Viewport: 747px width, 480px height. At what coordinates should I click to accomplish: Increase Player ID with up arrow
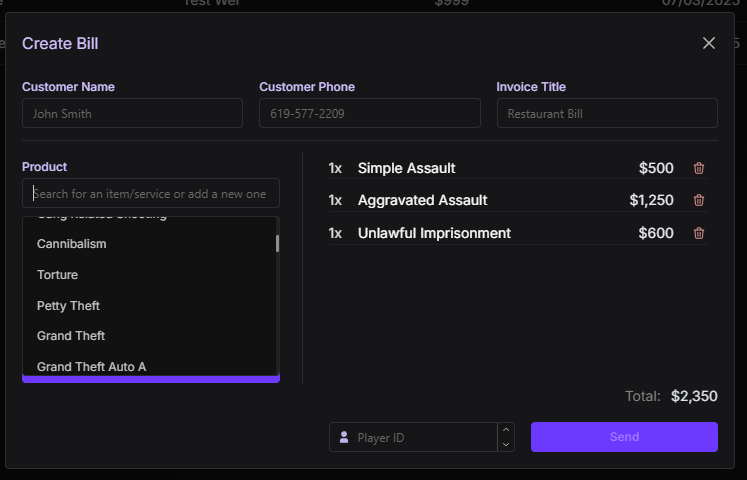506,430
